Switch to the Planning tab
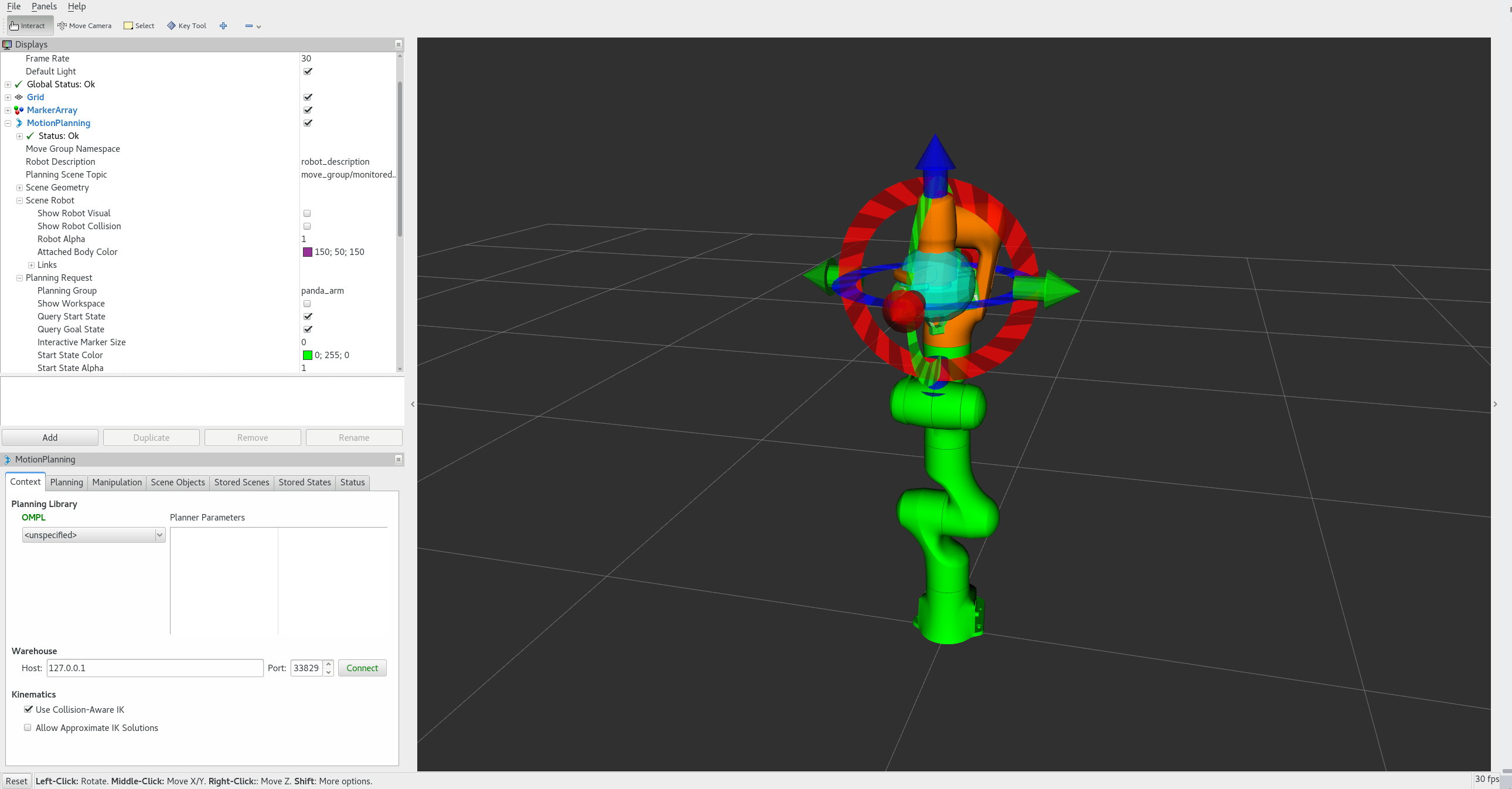 (x=66, y=482)
